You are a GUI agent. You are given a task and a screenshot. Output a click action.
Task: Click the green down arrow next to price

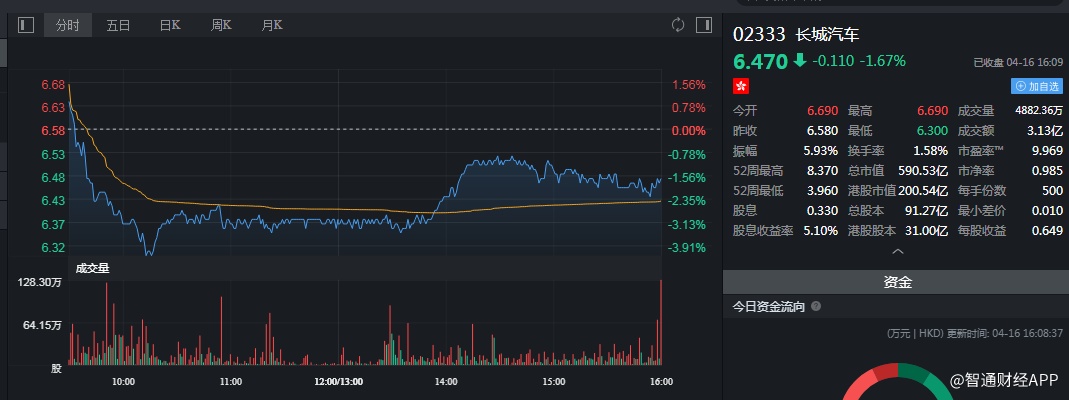(799, 61)
